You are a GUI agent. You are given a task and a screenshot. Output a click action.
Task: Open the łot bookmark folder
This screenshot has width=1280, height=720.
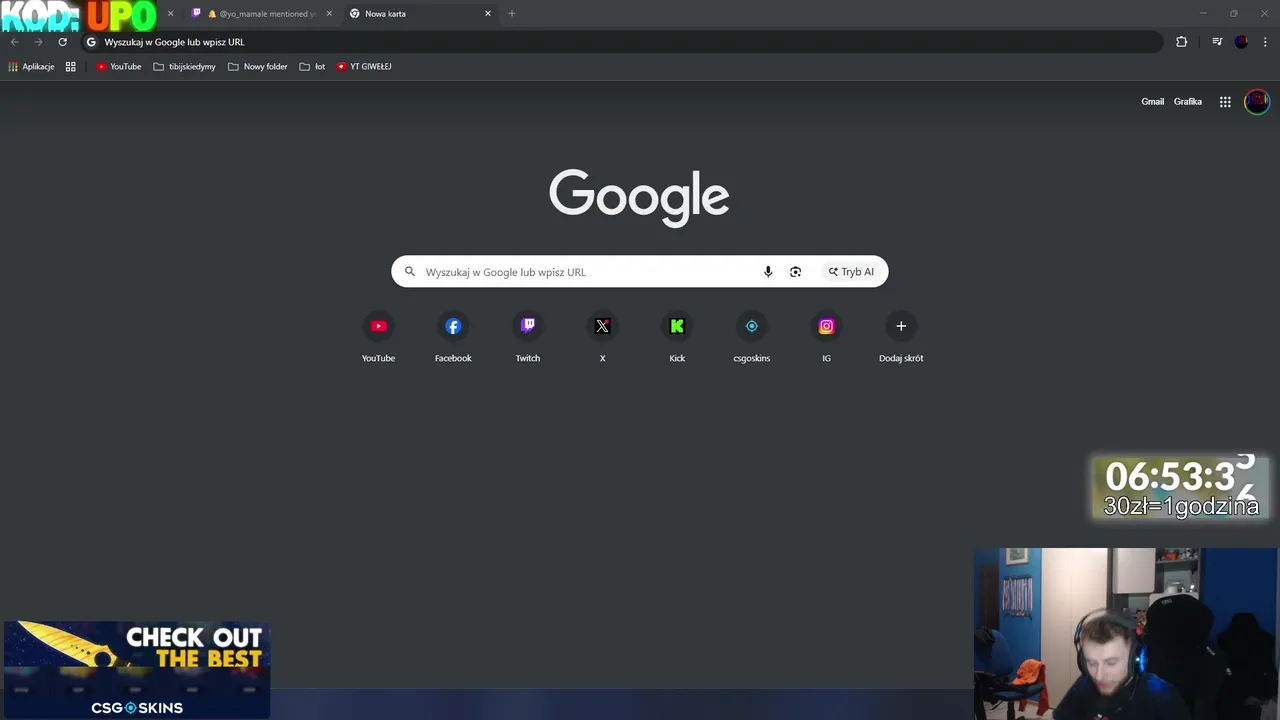[313, 67]
